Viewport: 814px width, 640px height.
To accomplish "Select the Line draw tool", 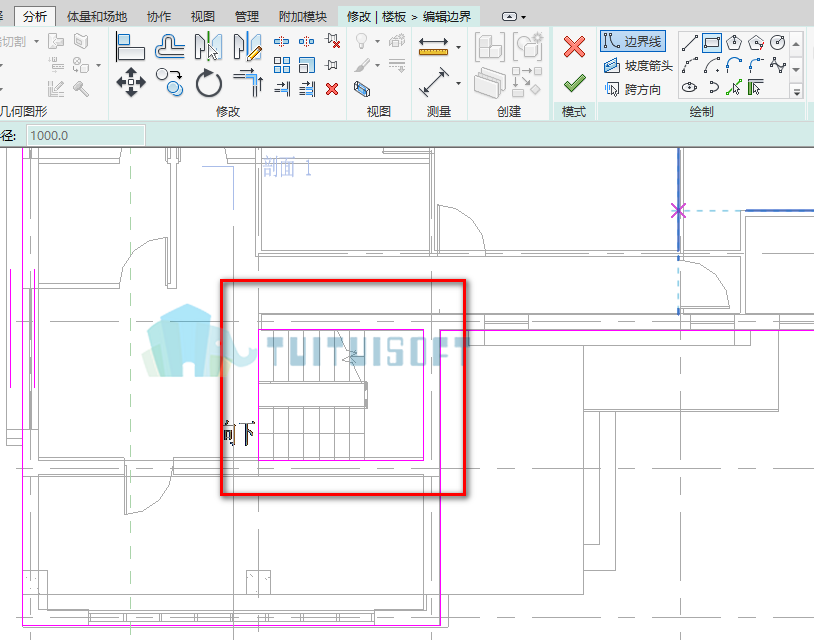I will (x=689, y=43).
